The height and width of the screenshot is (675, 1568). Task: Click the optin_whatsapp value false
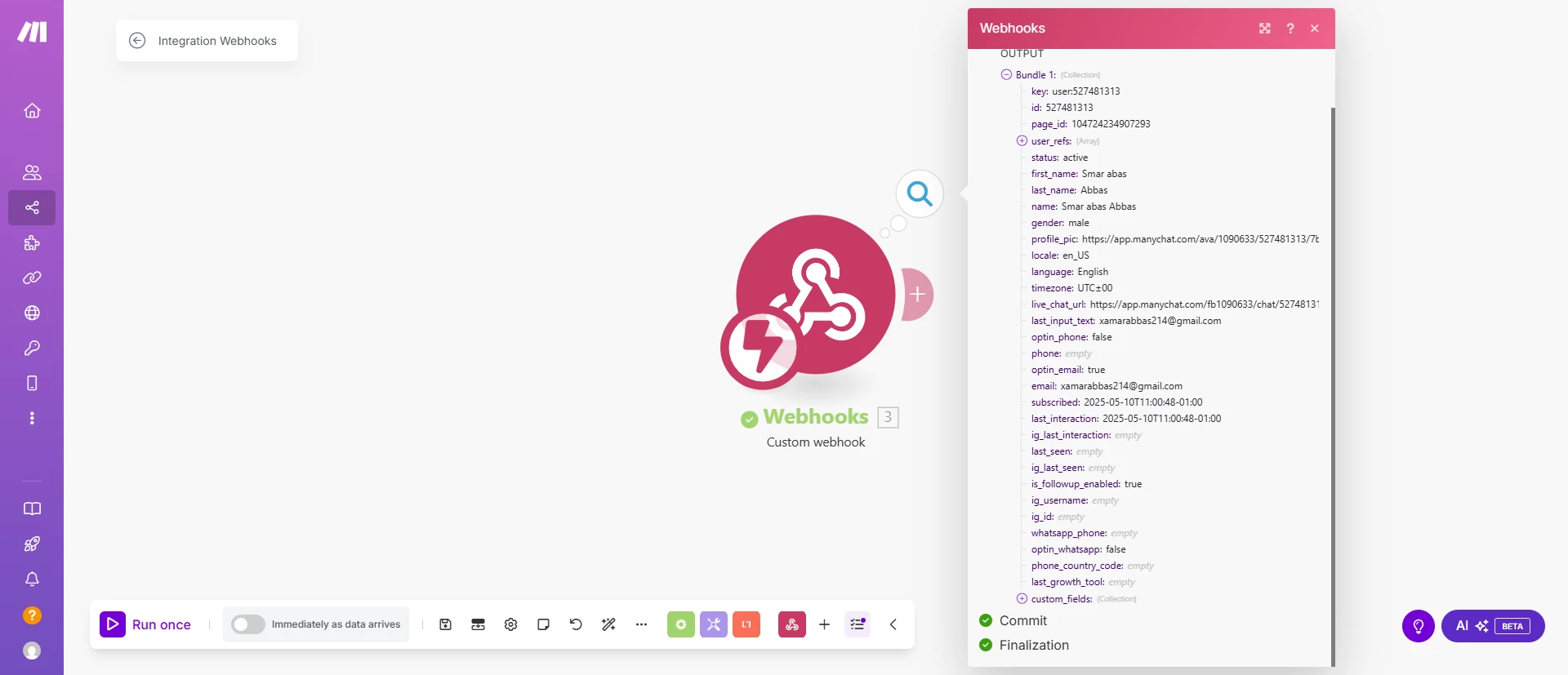pyautogui.click(x=1116, y=549)
